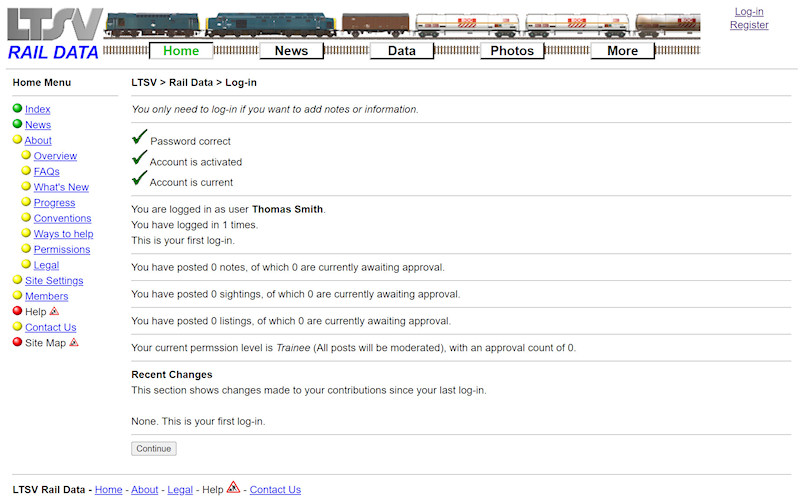Click the yellow bullet beside About
The image size is (800, 503).
pyautogui.click(x=17, y=140)
